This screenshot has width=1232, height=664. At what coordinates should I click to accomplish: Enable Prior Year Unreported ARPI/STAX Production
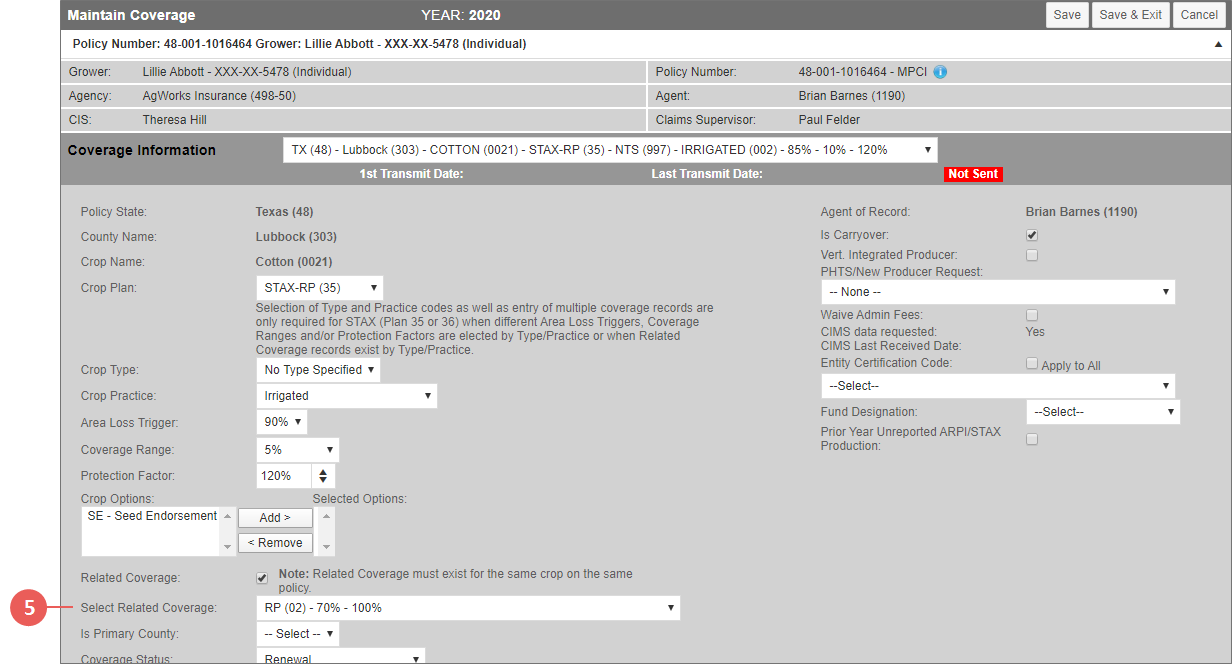(x=1032, y=439)
